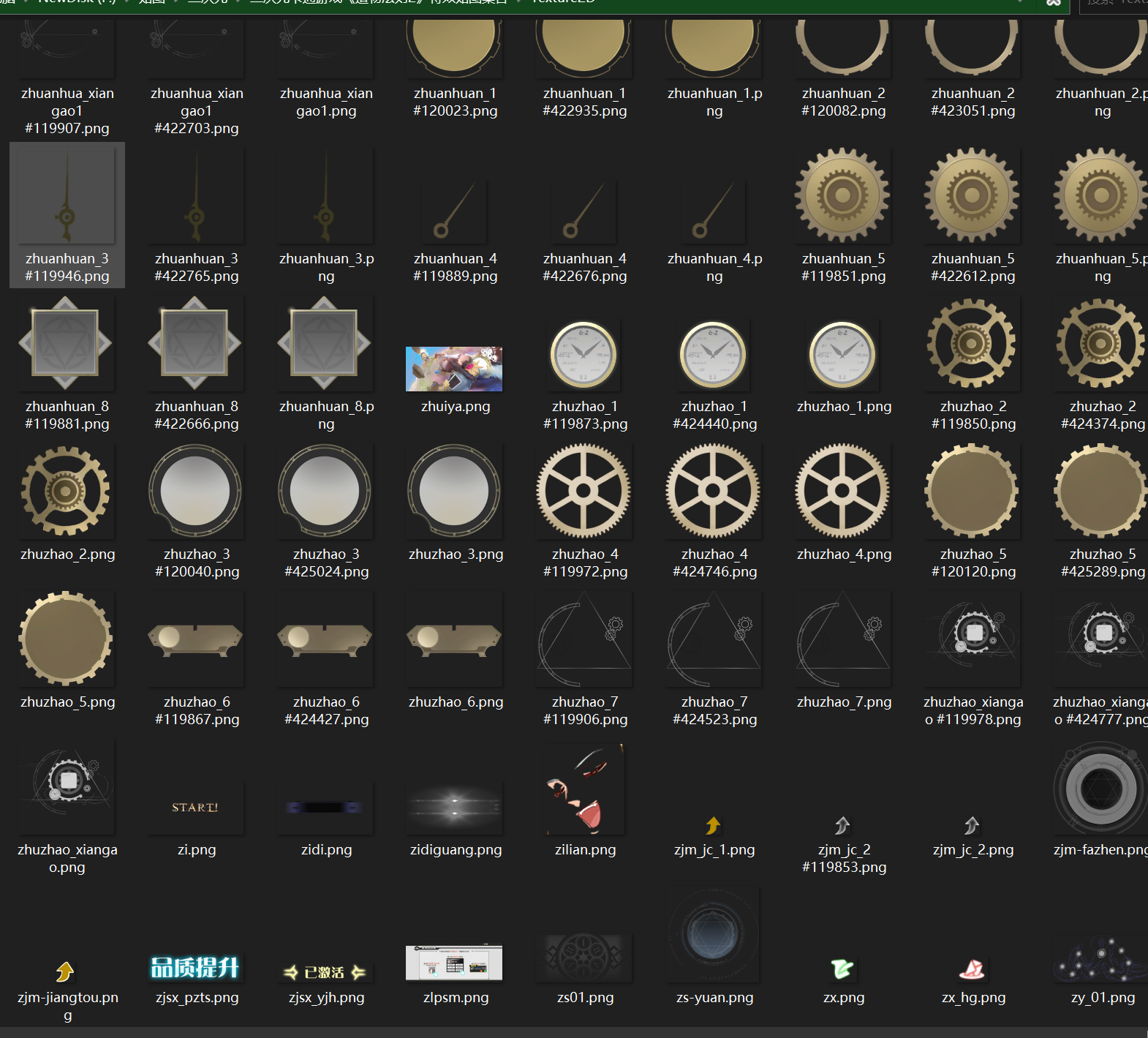Select the zilian.png face artwork
1148x1038 pixels.
tap(585, 789)
